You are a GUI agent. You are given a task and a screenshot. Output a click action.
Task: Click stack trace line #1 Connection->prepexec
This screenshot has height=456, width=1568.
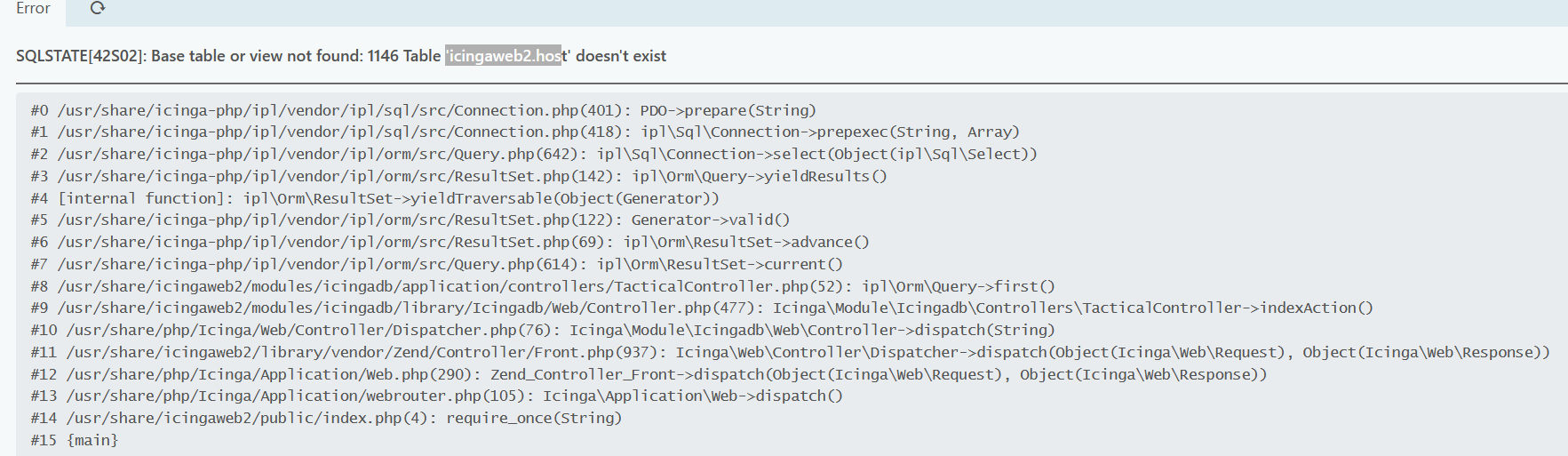[525, 132]
